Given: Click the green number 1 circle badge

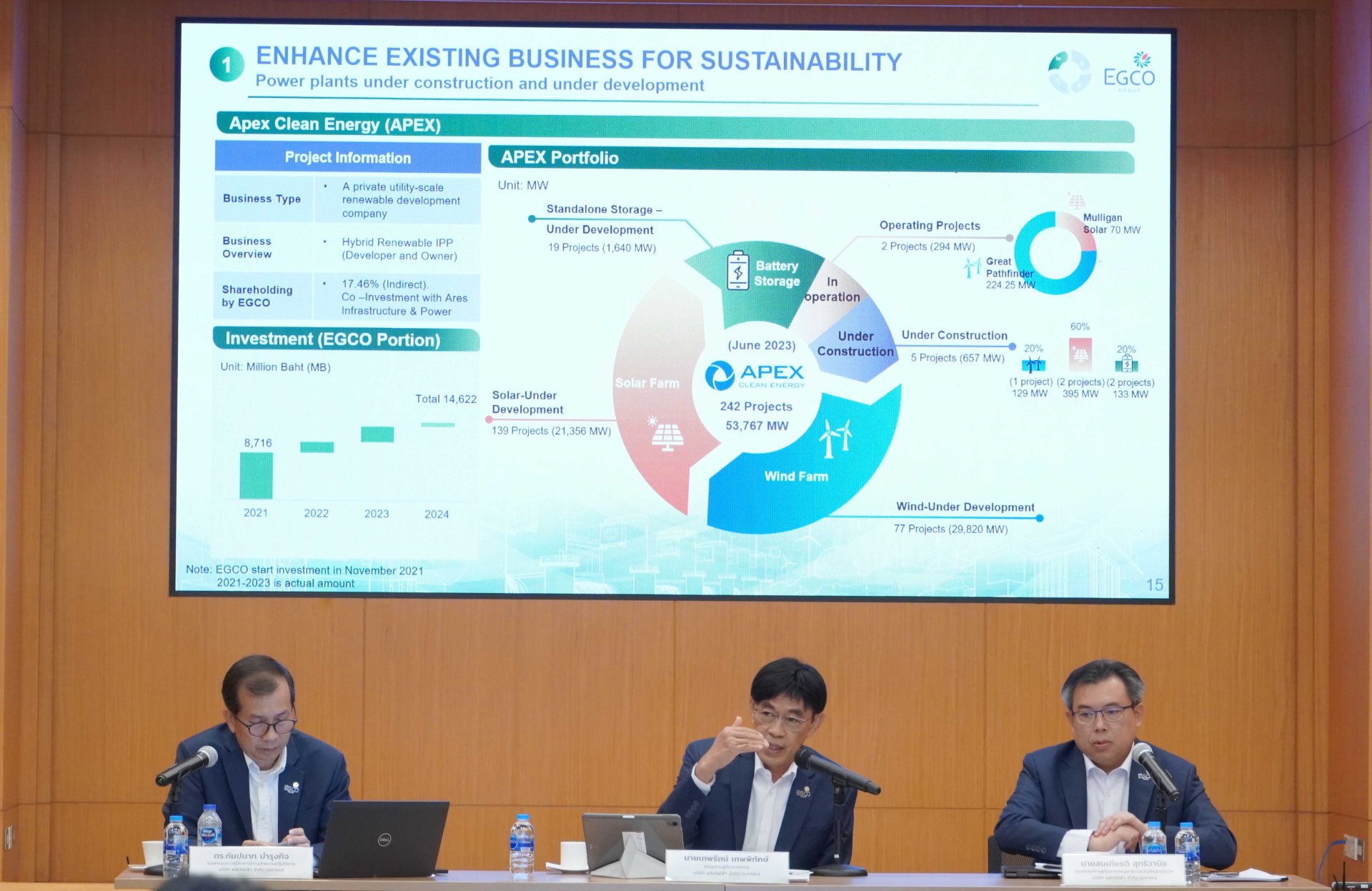Looking at the screenshot, I should pyautogui.click(x=227, y=64).
